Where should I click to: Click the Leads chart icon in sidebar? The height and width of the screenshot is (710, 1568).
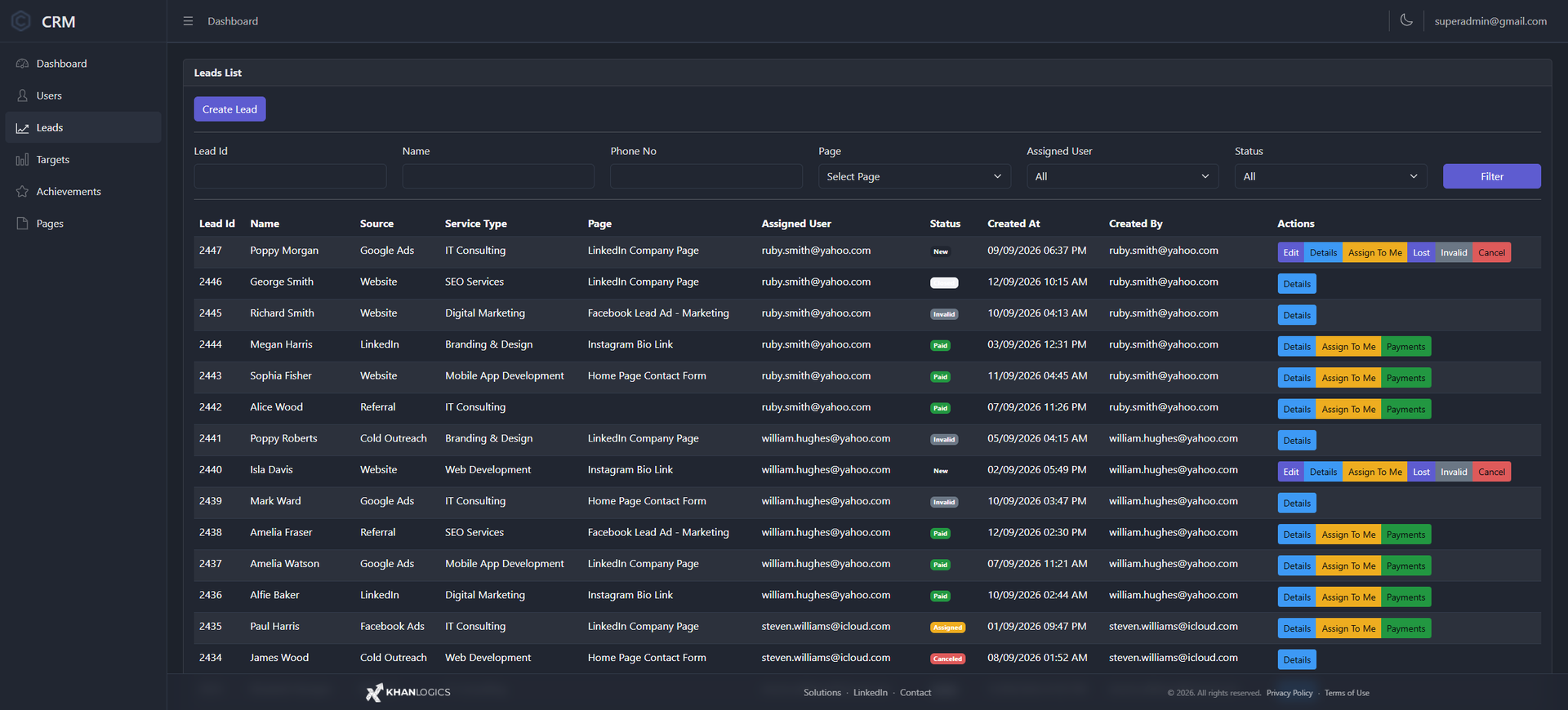22,128
